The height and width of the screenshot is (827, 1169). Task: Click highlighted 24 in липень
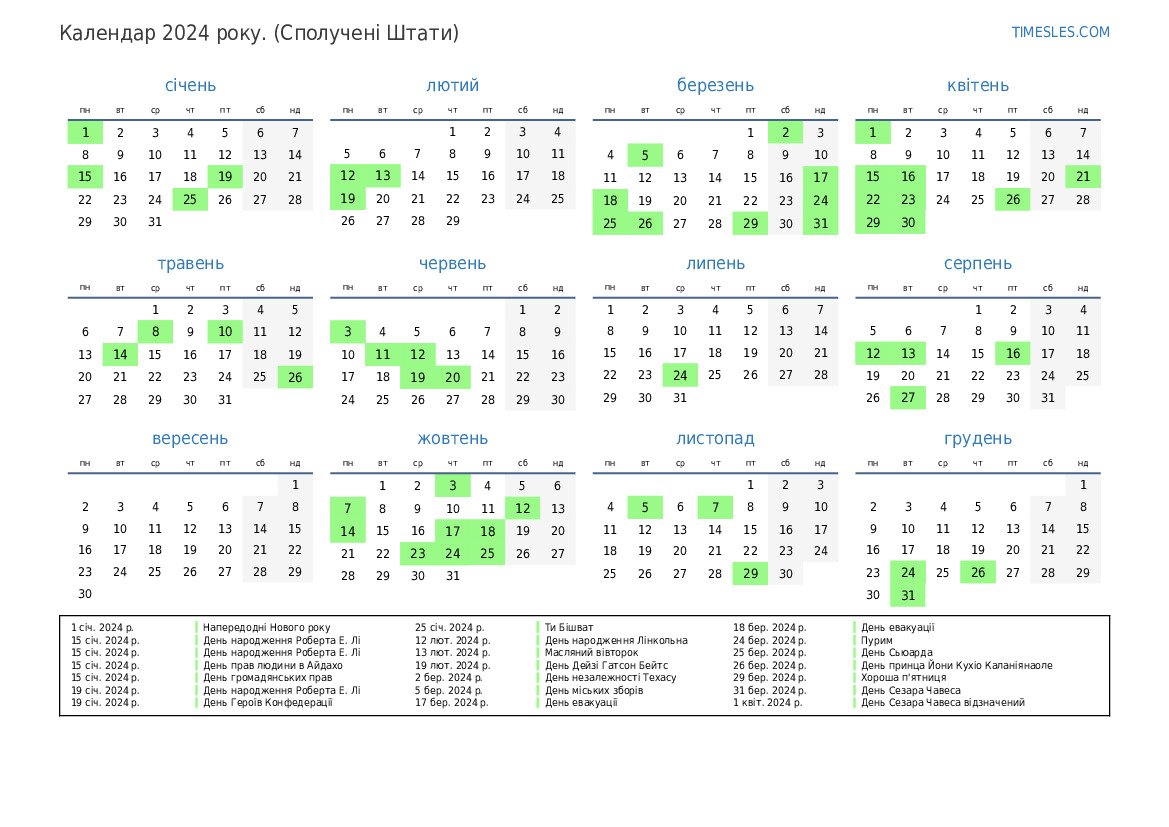tap(680, 375)
